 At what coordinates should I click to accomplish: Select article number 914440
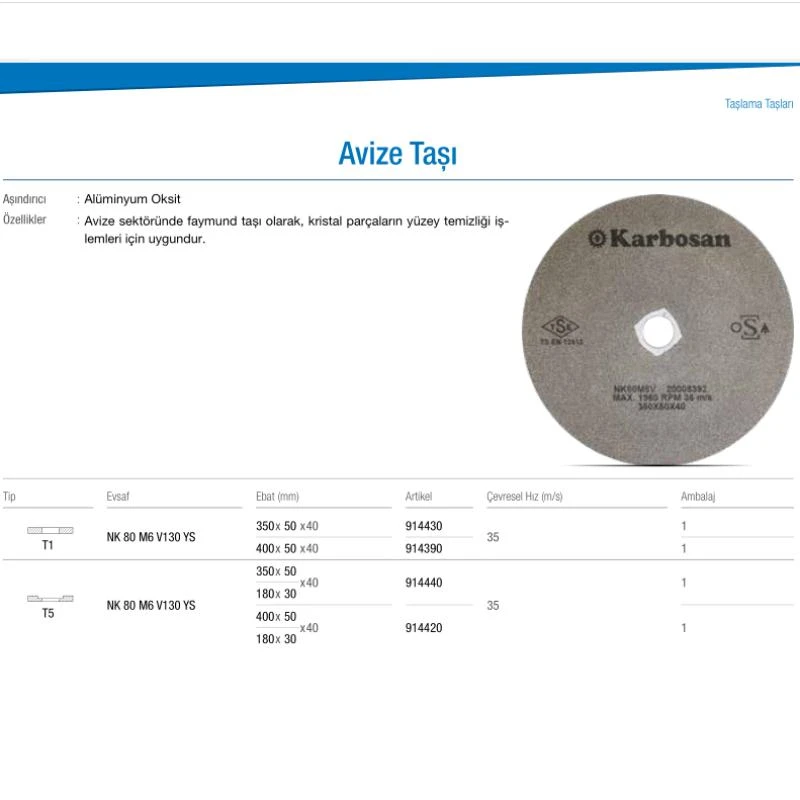click(423, 582)
